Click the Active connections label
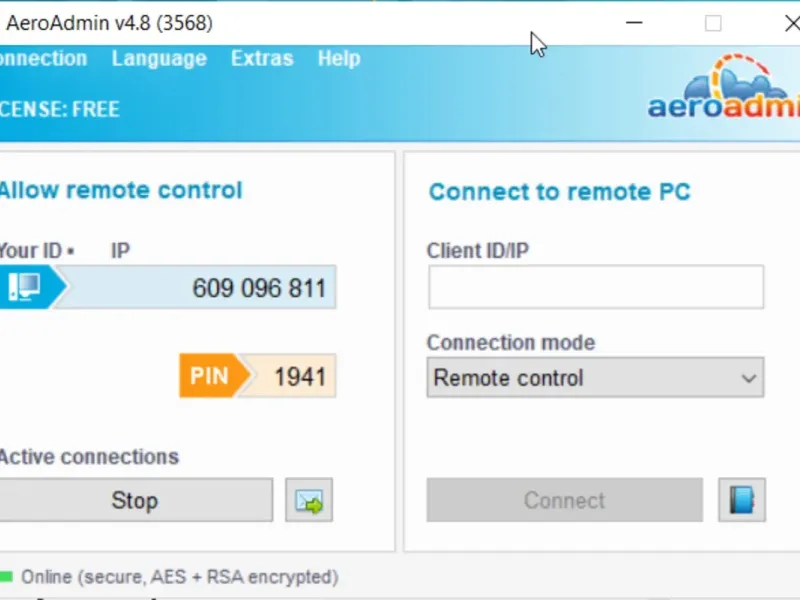 pyautogui.click(x=89, y=457)
